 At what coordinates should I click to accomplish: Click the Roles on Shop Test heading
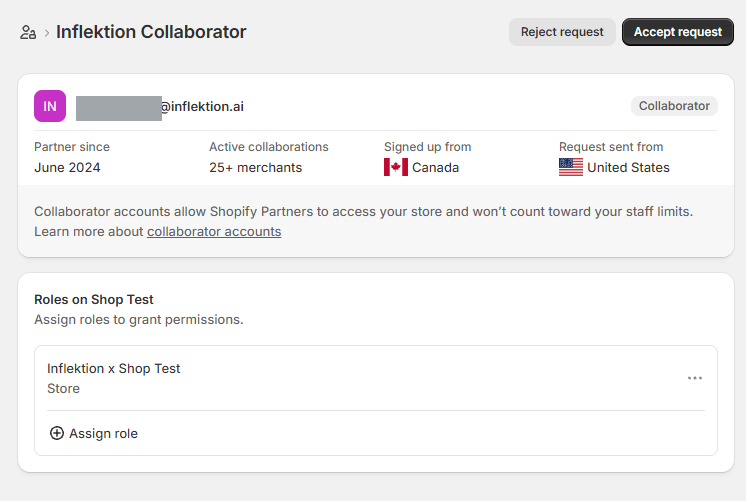tap(94, 300)
